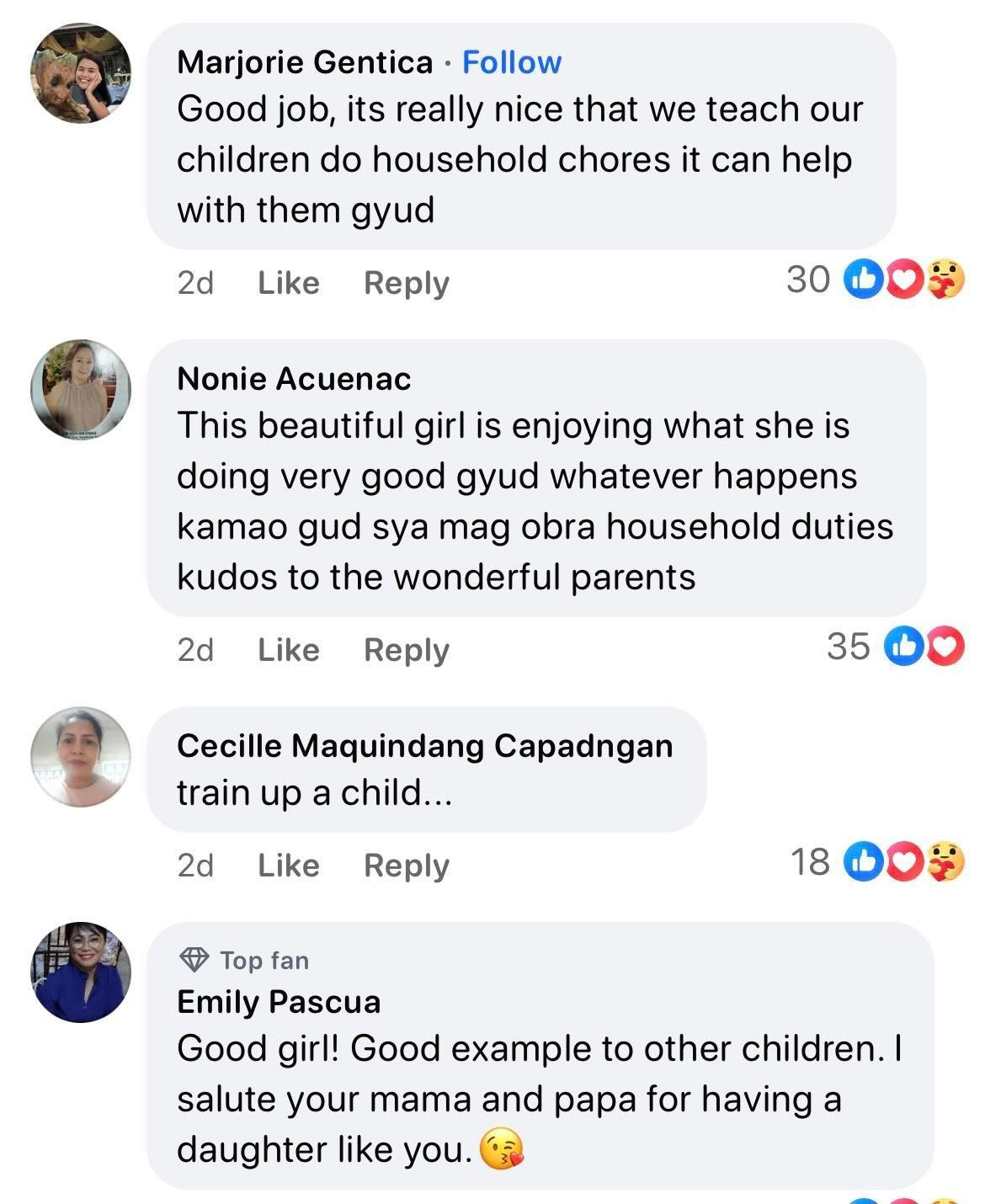View the 18 reactions on Cecille's comment

pos(810,862)
